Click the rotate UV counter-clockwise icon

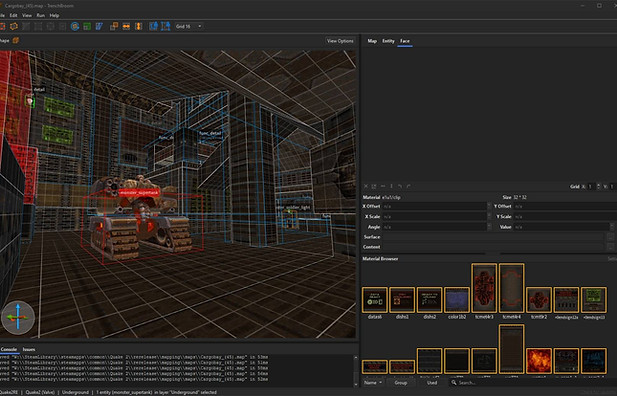tap(400, 186)
